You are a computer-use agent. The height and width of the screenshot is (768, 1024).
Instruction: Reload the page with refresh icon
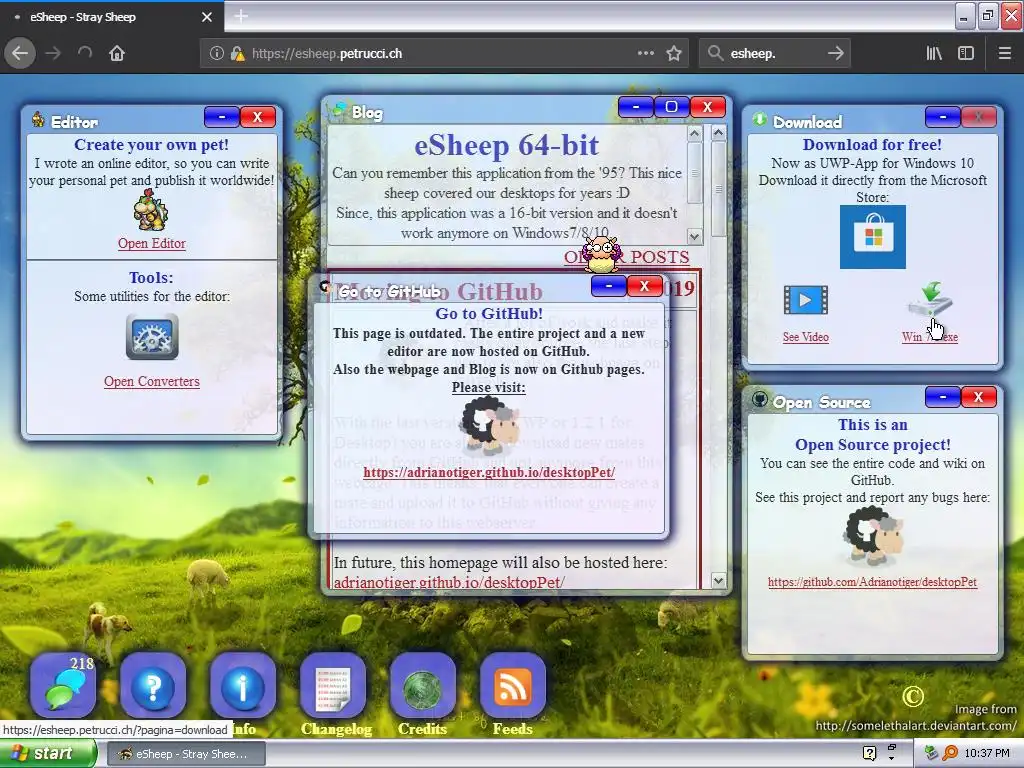pyautogui.click(x=85, y=54)
